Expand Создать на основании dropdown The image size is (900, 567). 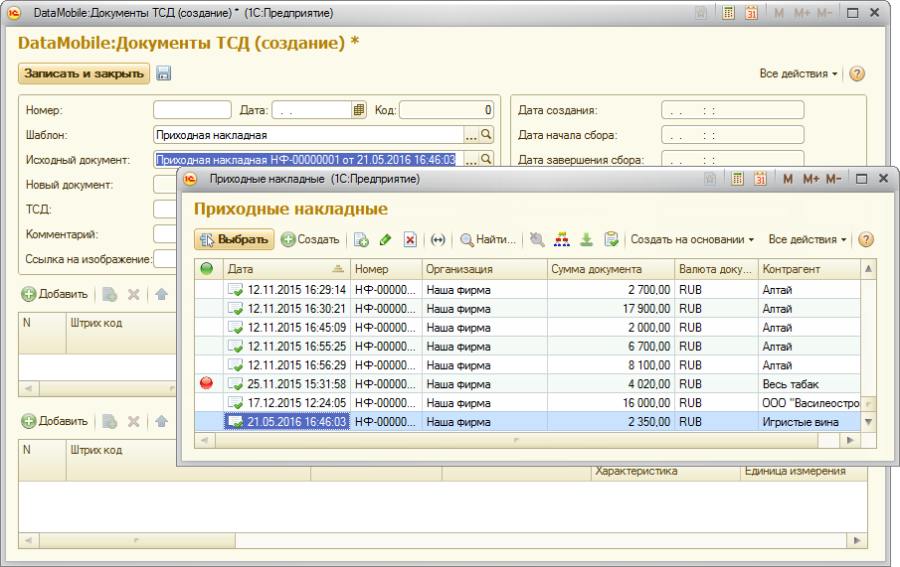point(692,239)
